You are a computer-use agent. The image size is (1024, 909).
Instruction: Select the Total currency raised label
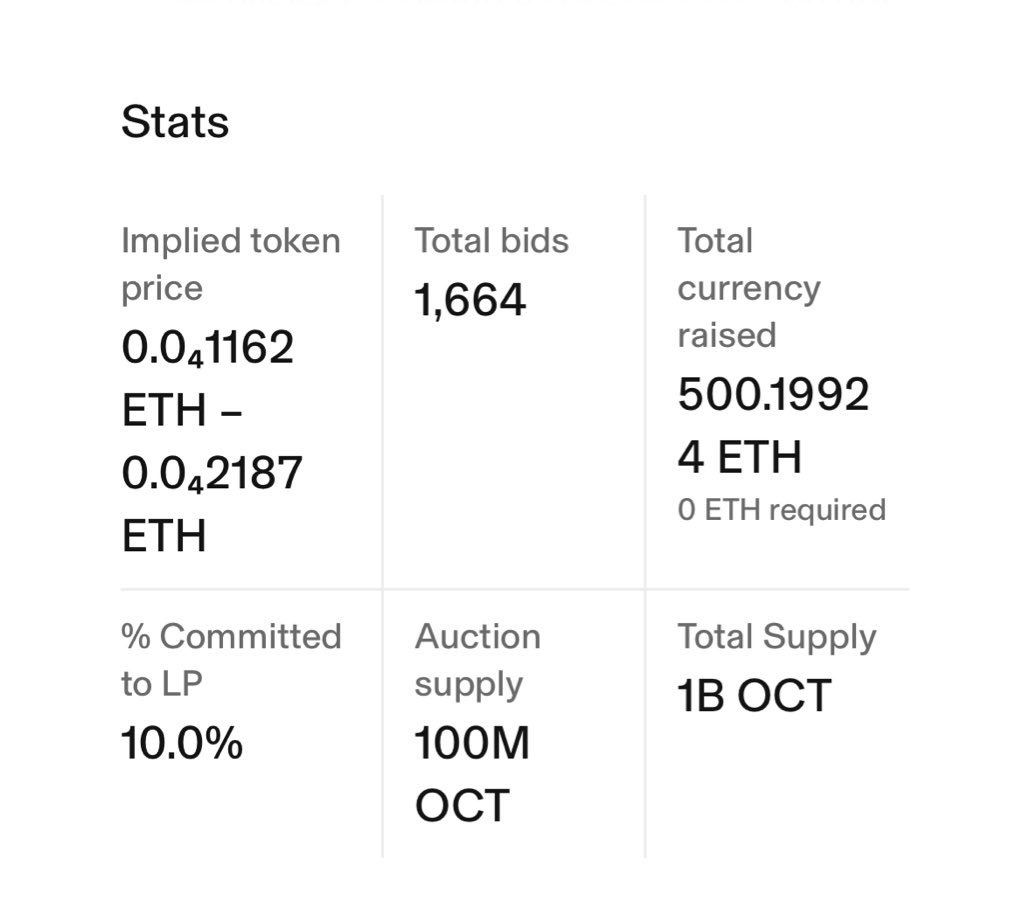coord(749,288)
